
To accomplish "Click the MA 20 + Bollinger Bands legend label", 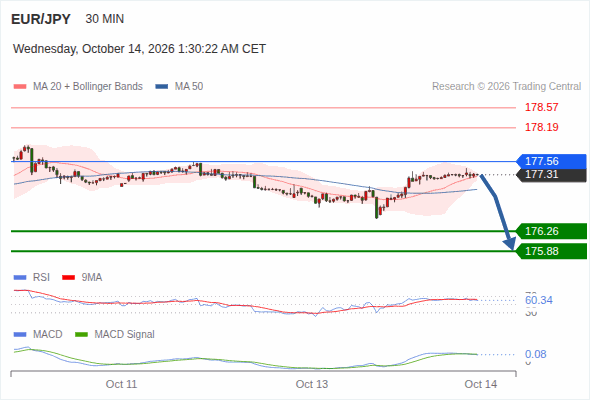I will coord(88,87).
